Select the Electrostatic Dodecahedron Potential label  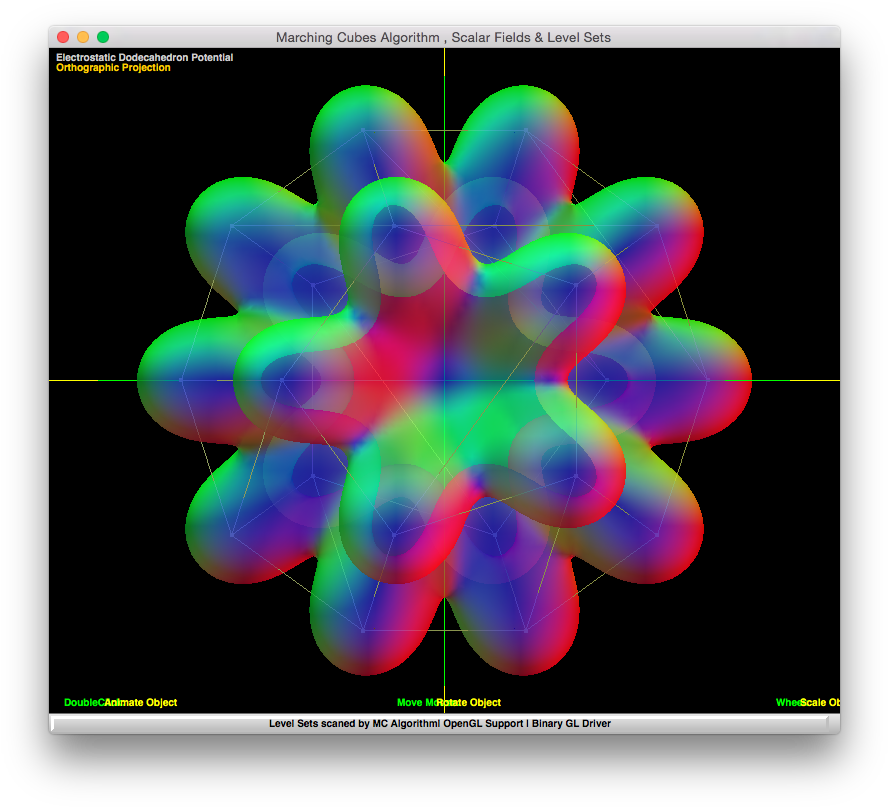(144, 58)
